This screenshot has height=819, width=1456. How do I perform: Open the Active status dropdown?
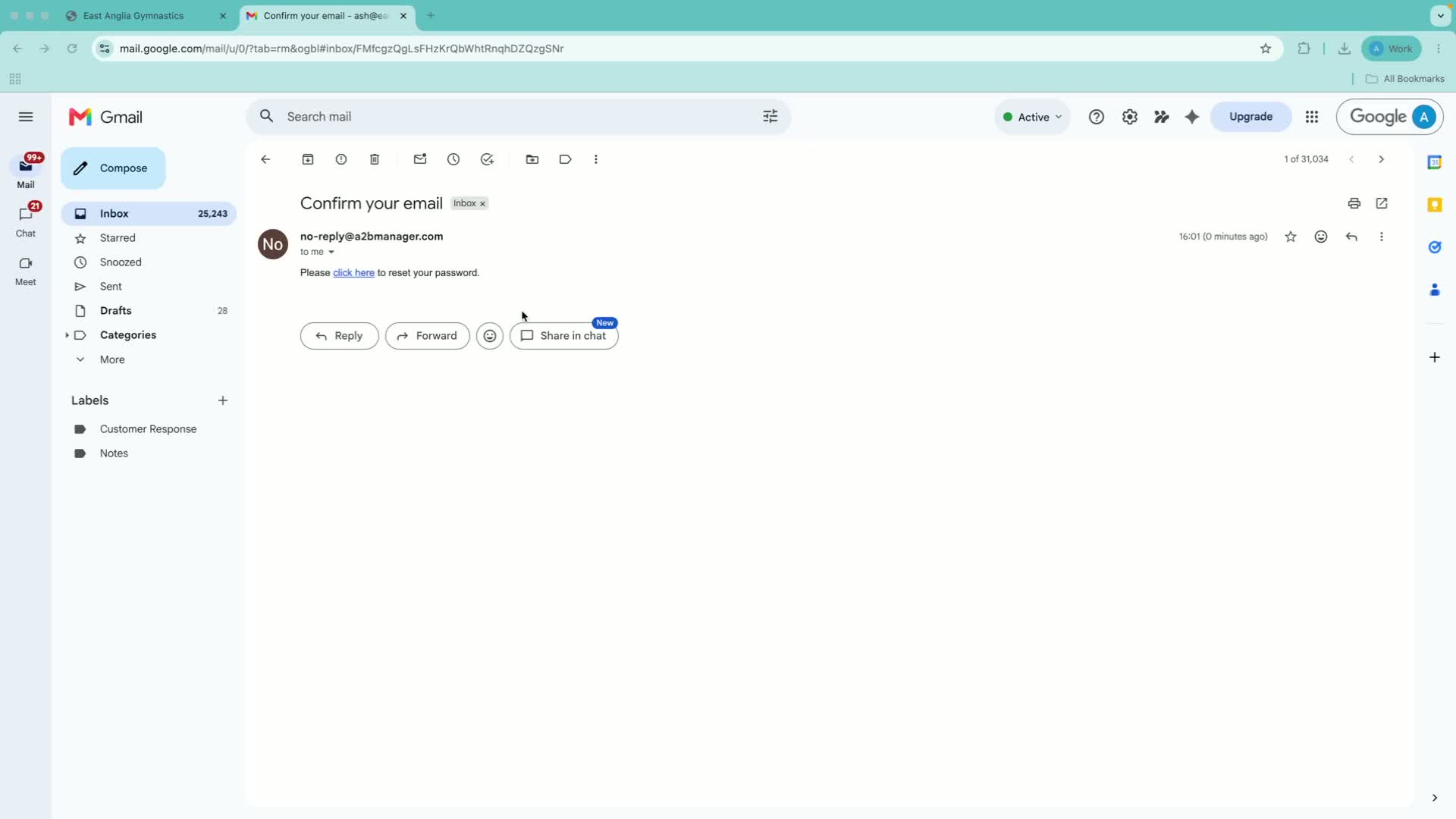point(1032,117)
